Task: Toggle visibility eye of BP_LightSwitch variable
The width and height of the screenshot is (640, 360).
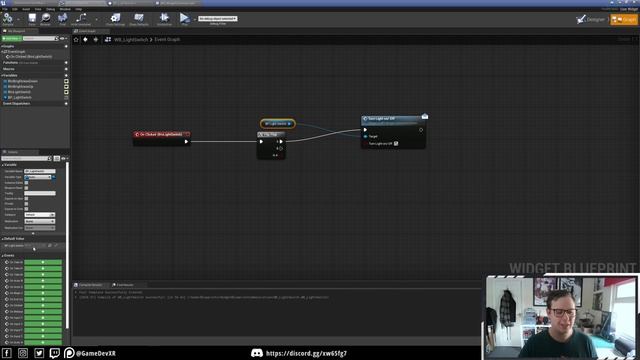Action: (66, 98)
